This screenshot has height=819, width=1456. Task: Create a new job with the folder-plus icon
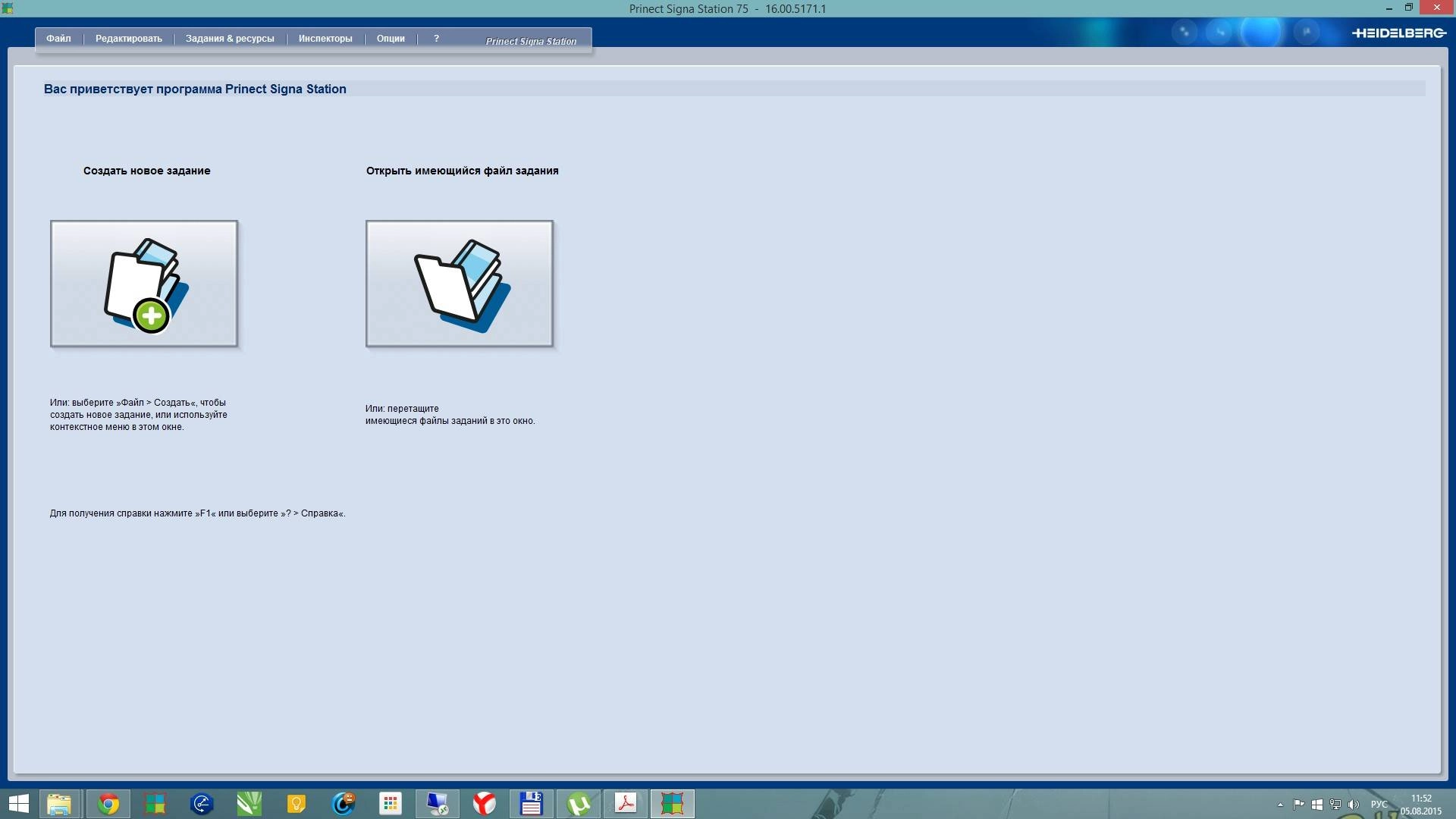point(144,284)
